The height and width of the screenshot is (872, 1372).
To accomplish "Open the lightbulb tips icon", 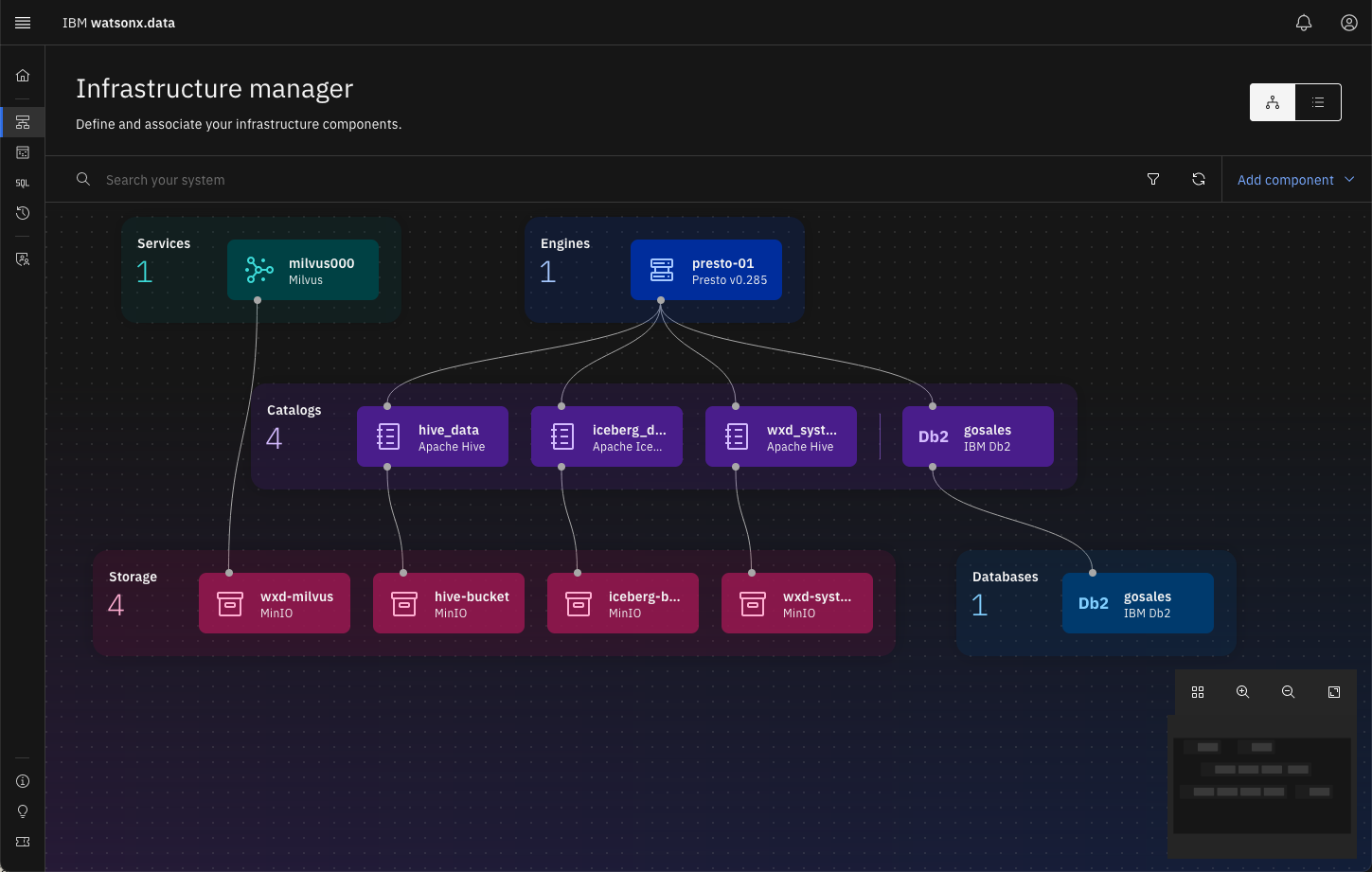I will coord(23,811).
